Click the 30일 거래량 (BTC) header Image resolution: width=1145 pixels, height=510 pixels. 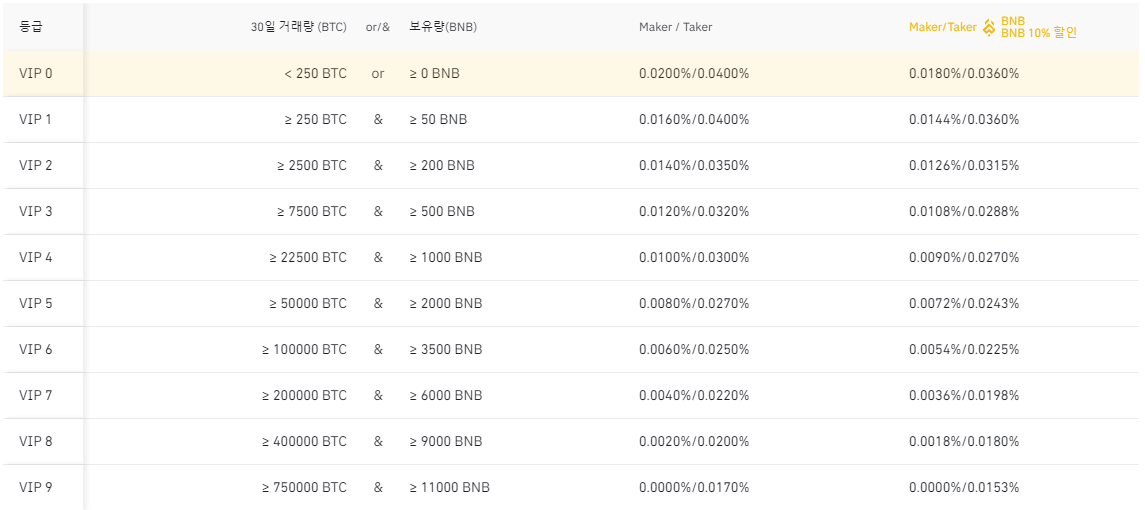(298, 27)
